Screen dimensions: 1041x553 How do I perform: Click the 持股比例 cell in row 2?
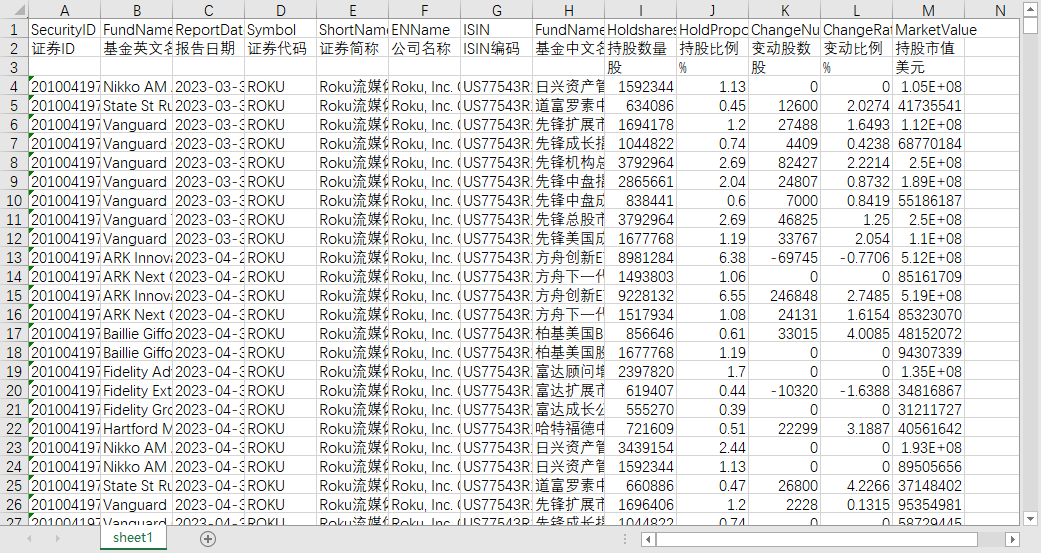713,48
